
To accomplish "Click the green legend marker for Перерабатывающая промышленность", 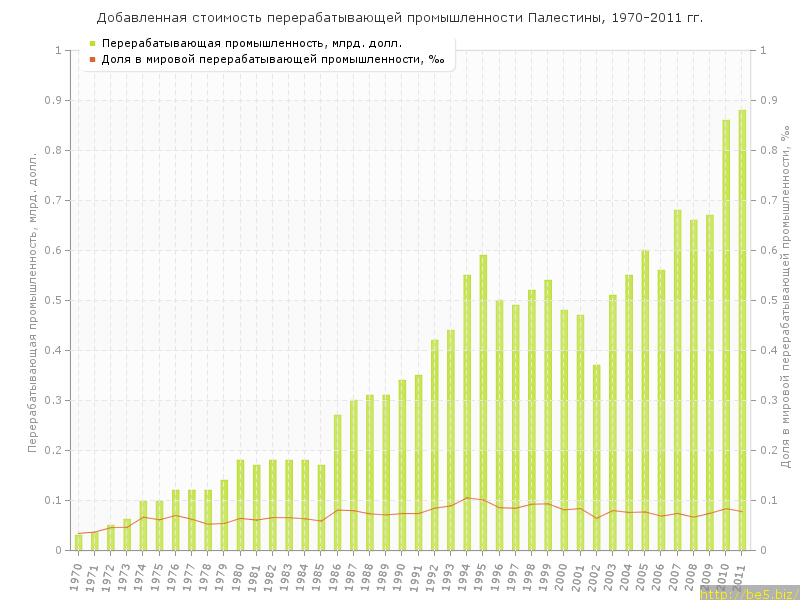I will click(x=92, y=43).
